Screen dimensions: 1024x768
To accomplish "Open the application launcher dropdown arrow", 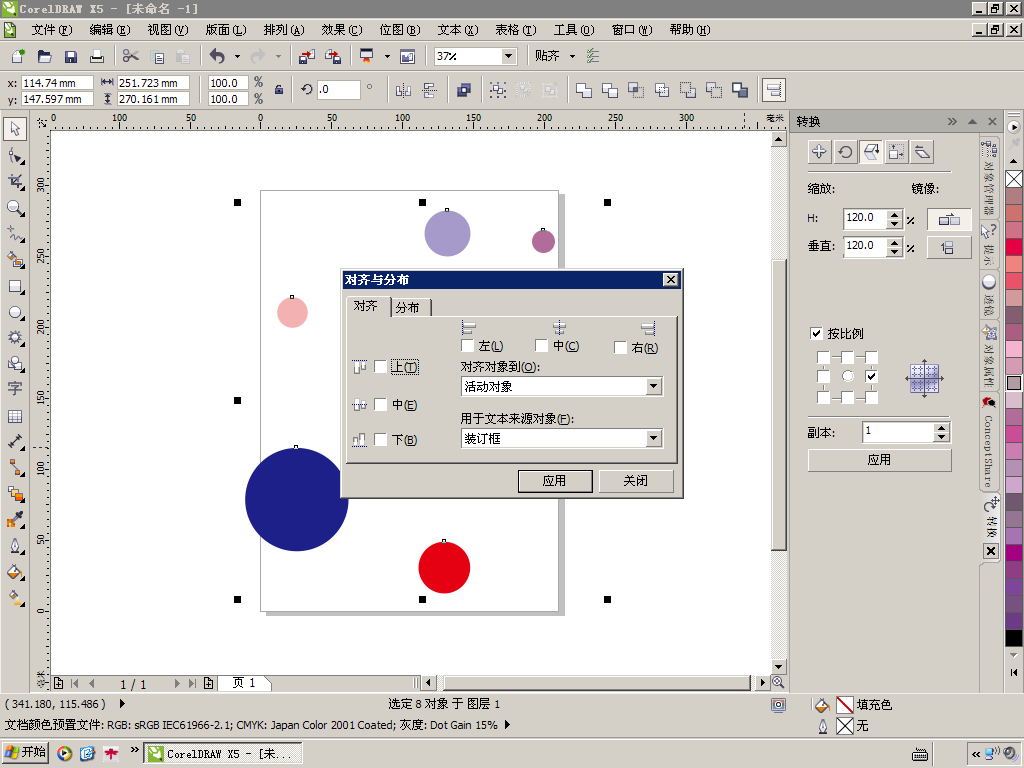I will click(387, 56).
